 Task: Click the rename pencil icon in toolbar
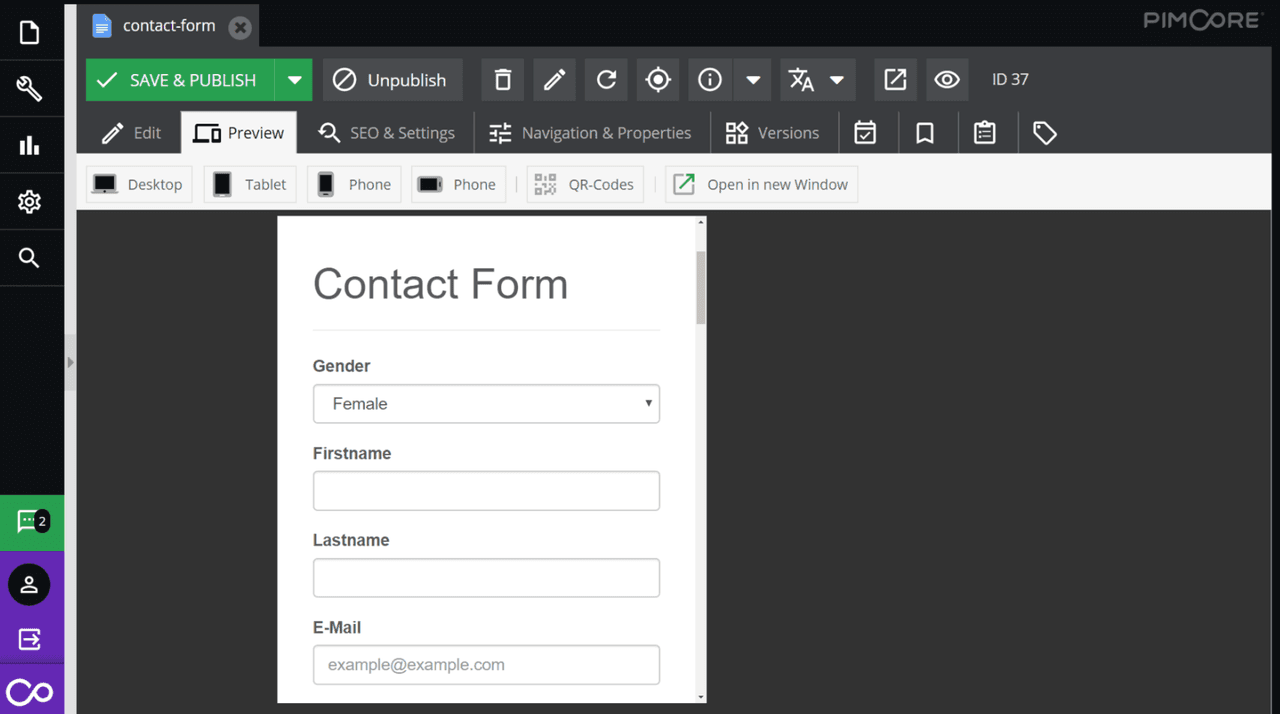click(554, 80)
